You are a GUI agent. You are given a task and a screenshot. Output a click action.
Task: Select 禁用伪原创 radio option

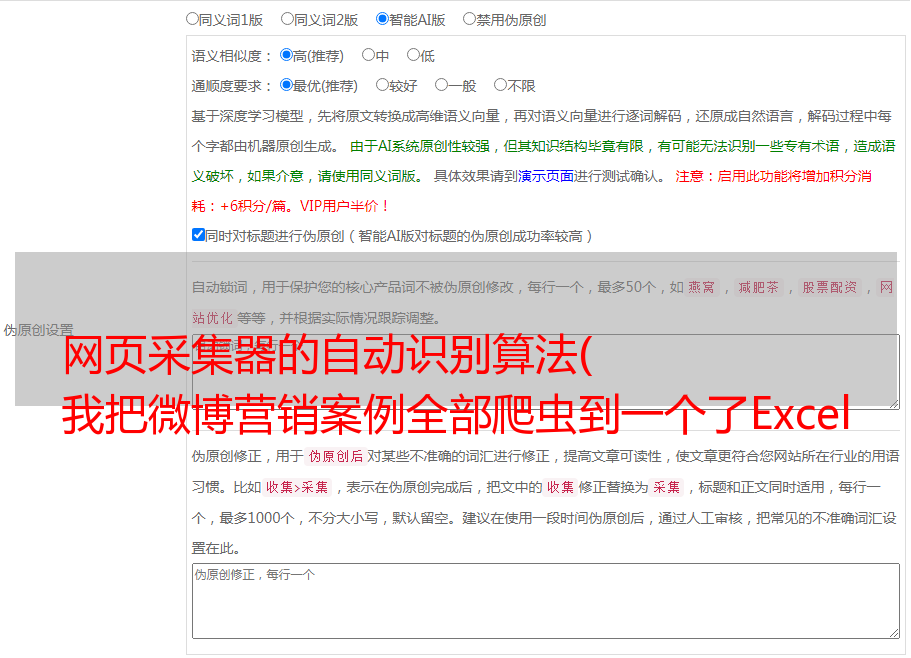point(469,19)
